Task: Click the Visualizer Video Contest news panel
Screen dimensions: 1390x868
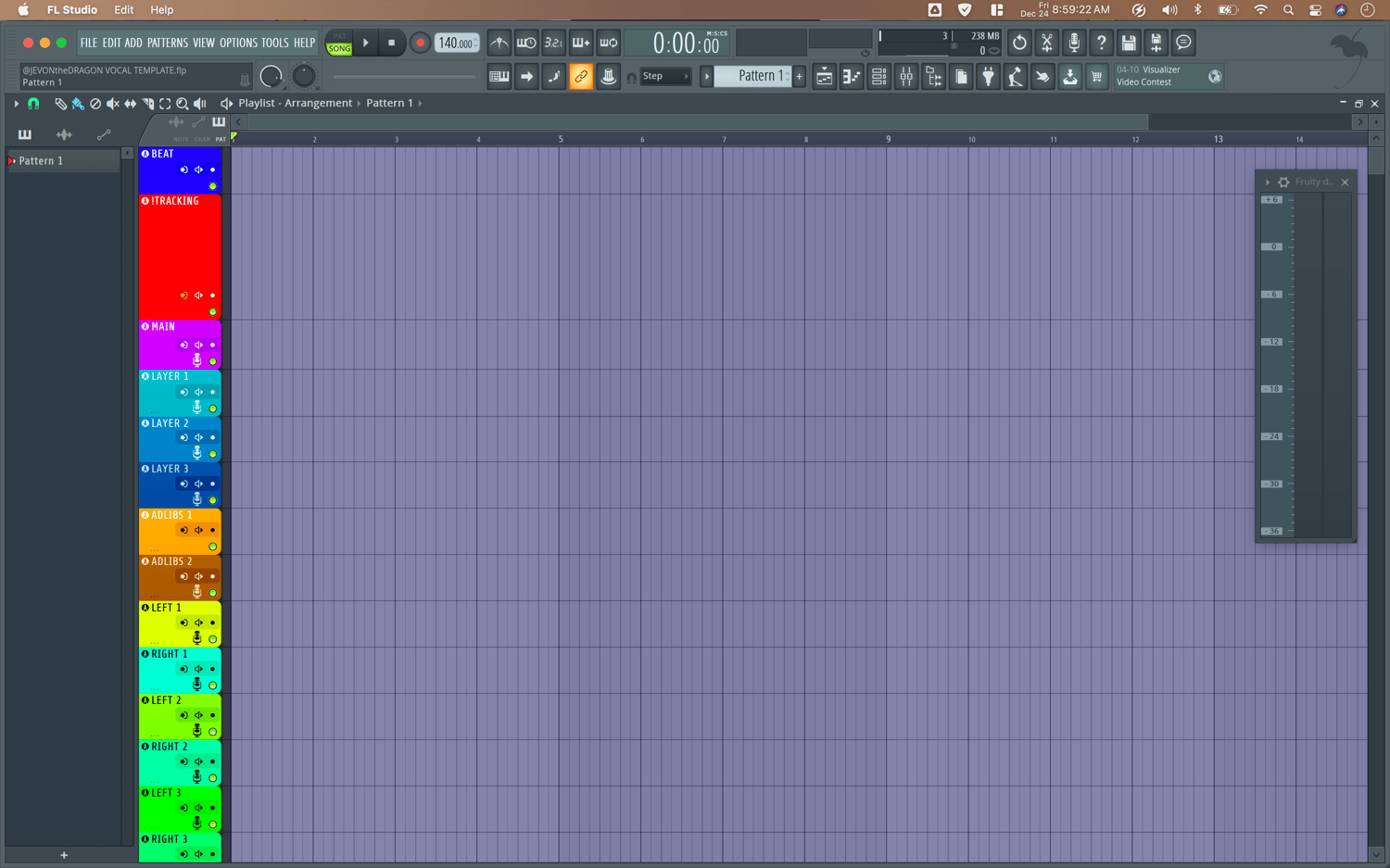Action: click(1168, 76)
